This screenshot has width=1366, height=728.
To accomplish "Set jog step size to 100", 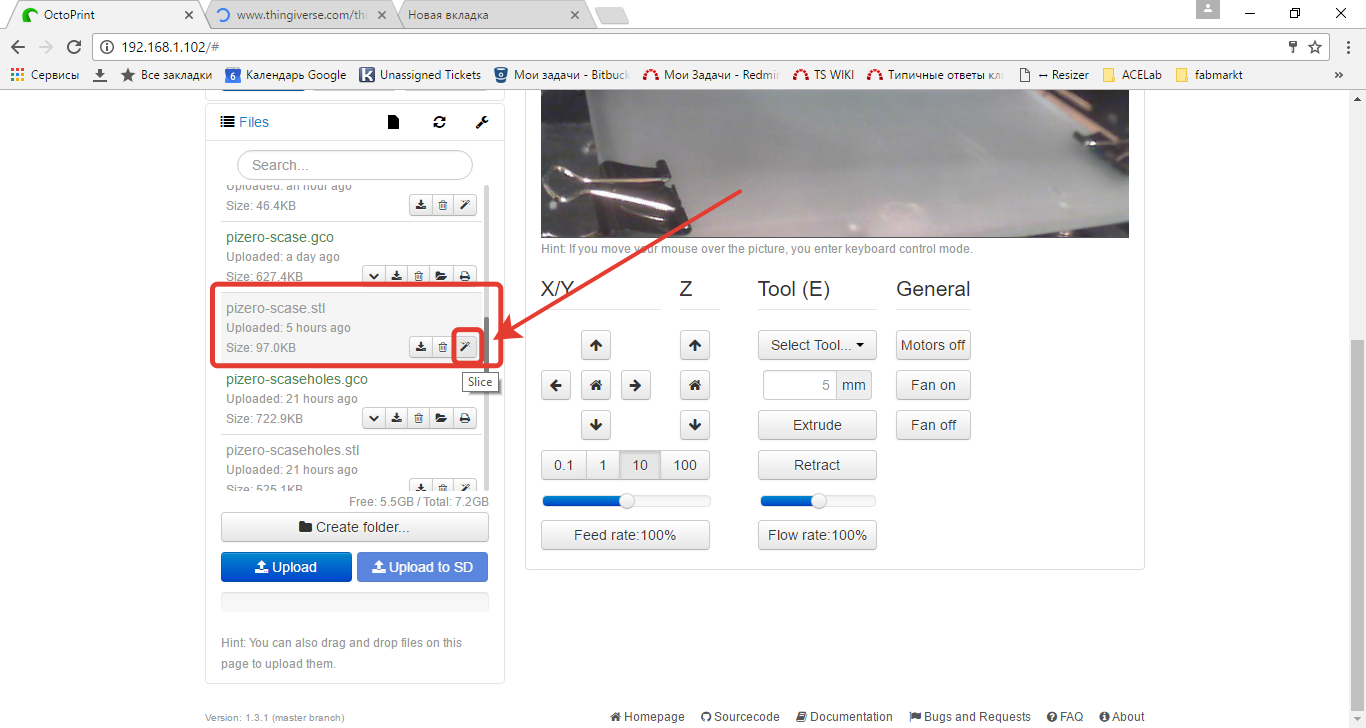I will [x=685, y=465].
